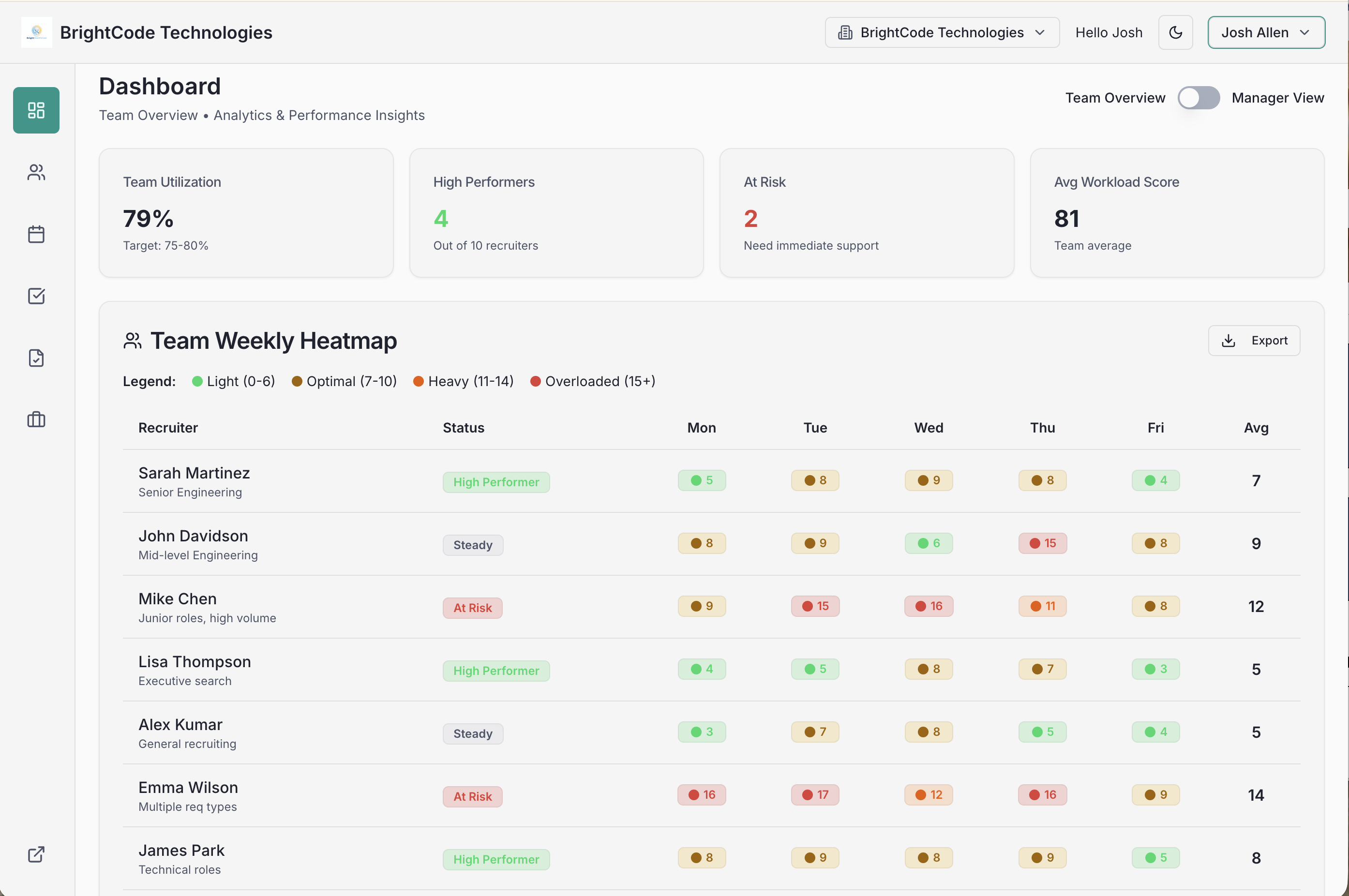Open the BrightCode Technologies organization dropdown

coord(941,32)
